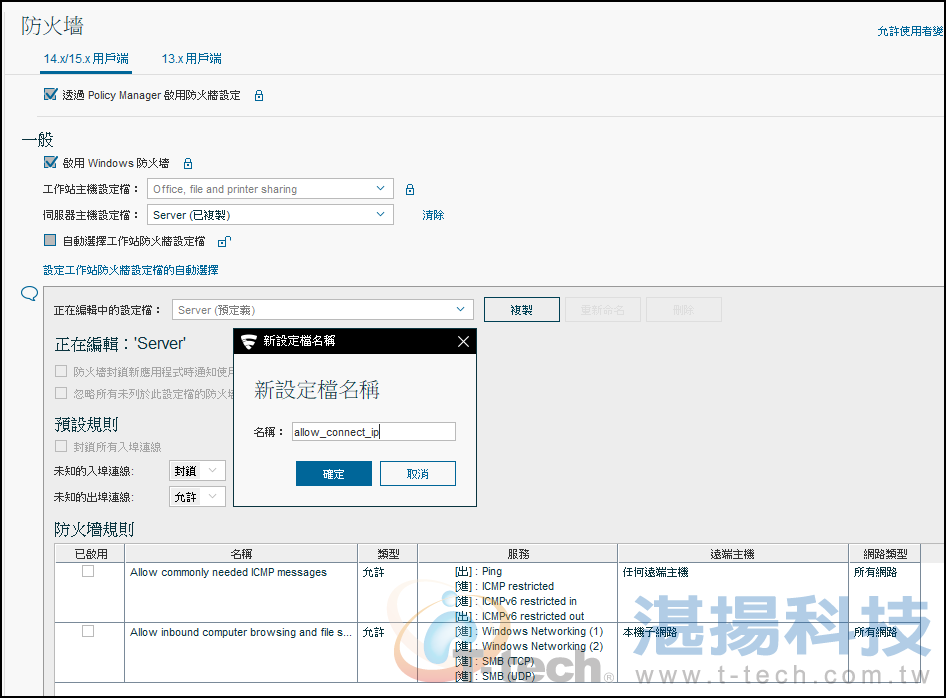Click 網路類型 column header

point(884,553)
